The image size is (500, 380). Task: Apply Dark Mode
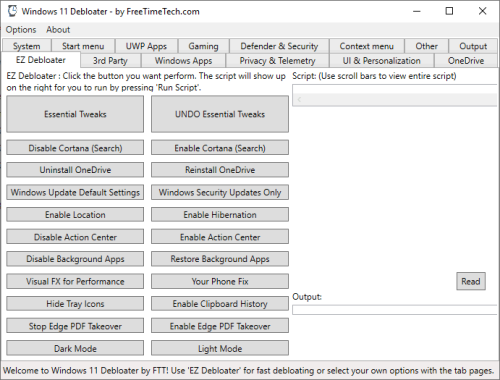click(x=75, y=348)
